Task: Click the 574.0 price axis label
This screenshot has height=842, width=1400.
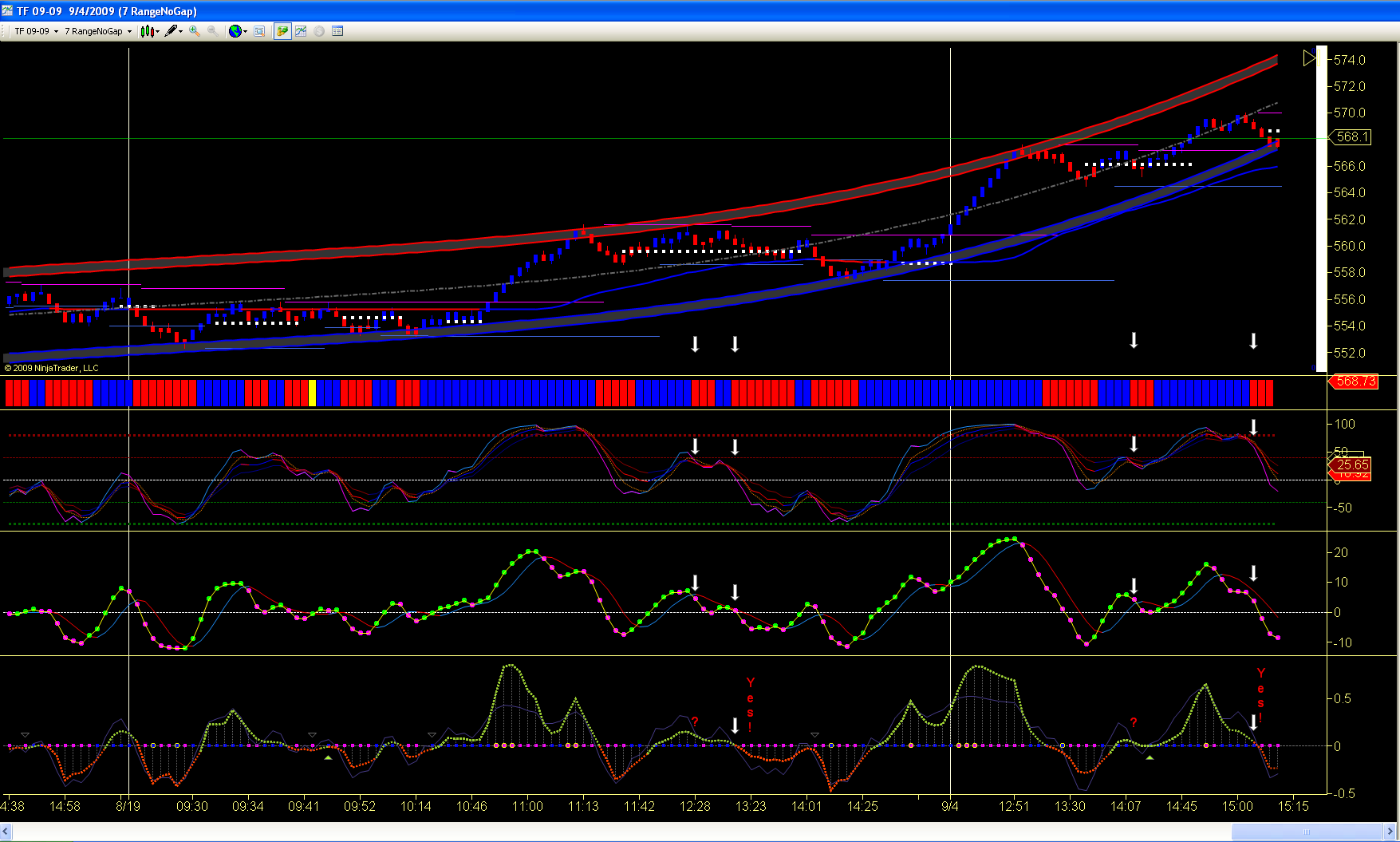Action: tap(1350, 60)
